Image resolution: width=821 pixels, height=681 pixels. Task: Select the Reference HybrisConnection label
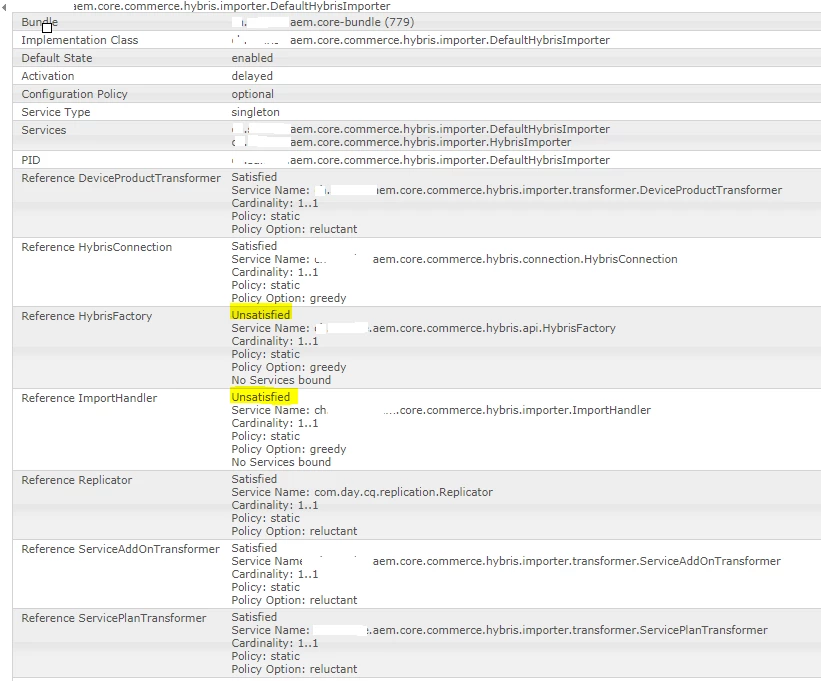point(96,247)
